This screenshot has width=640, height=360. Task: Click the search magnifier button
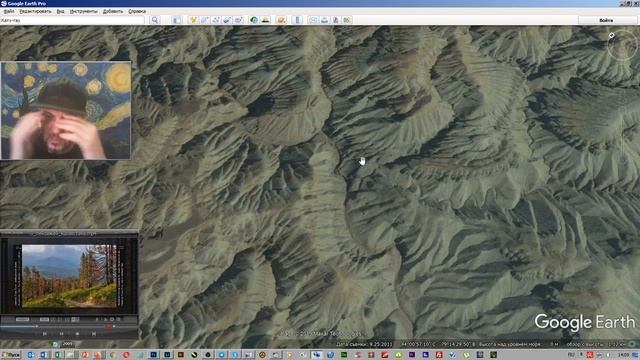tap(155, 20)
